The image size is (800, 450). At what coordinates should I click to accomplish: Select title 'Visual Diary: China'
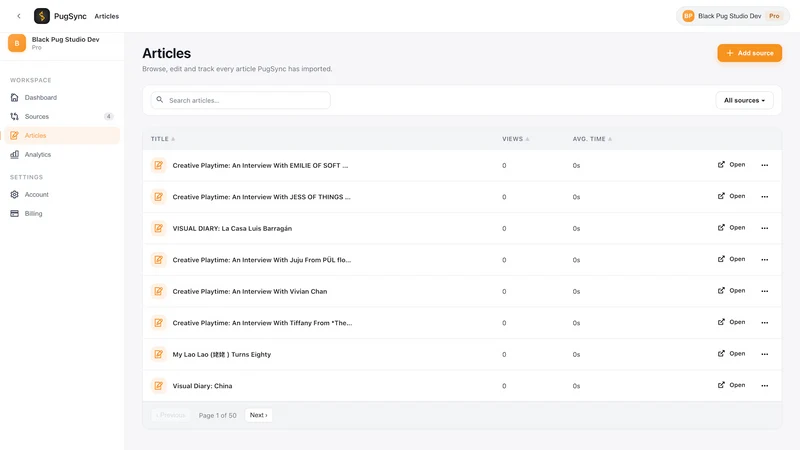(x=202, y=386)
